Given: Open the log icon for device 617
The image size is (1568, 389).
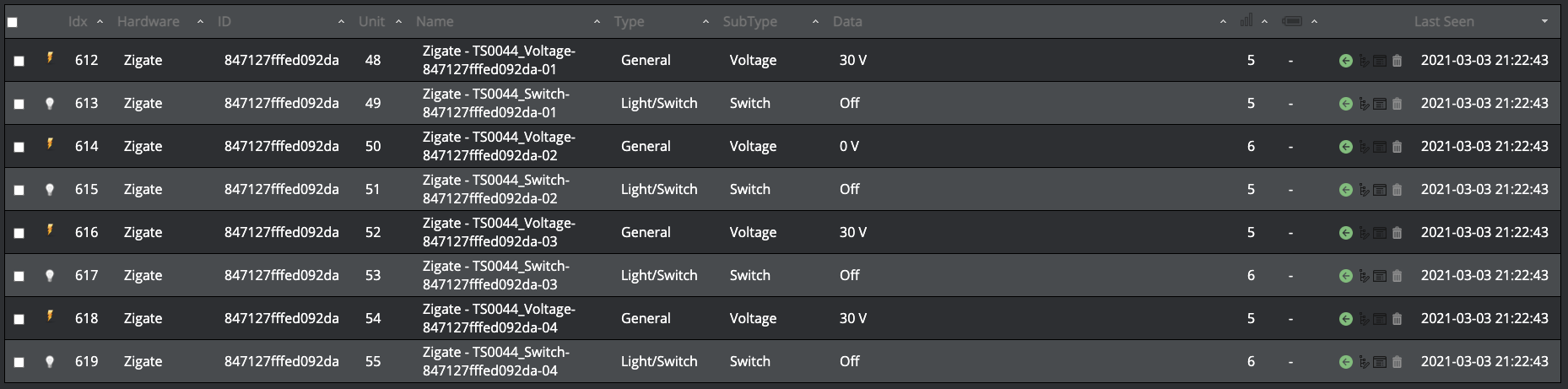Looking at the screenshot, I should pos(1380,276).
